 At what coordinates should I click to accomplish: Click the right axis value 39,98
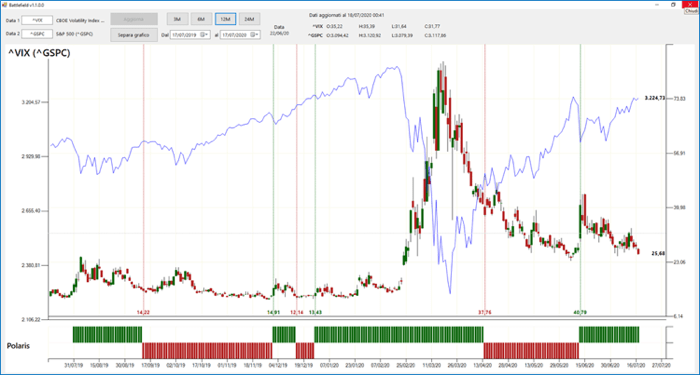click(679, 208)
